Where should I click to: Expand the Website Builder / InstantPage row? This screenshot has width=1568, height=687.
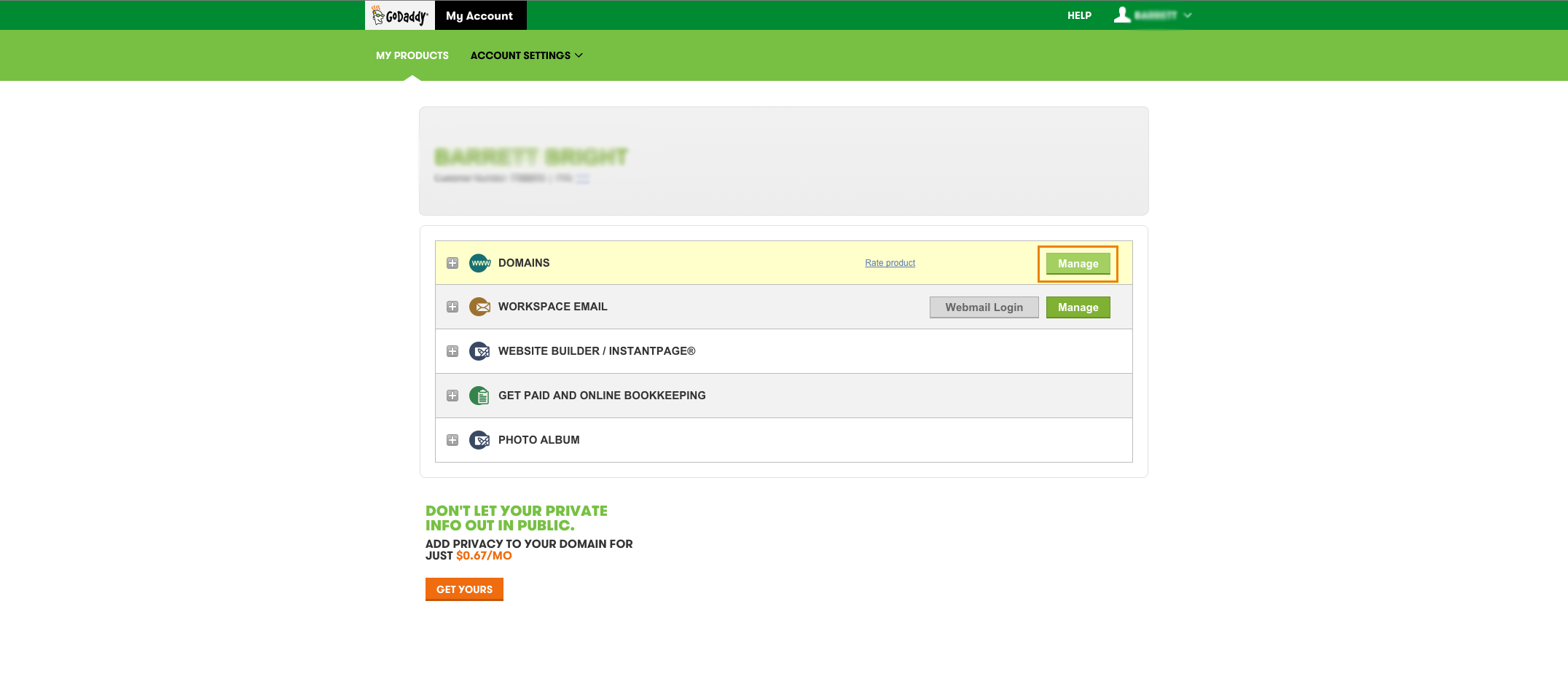click(x=452, y=351)
